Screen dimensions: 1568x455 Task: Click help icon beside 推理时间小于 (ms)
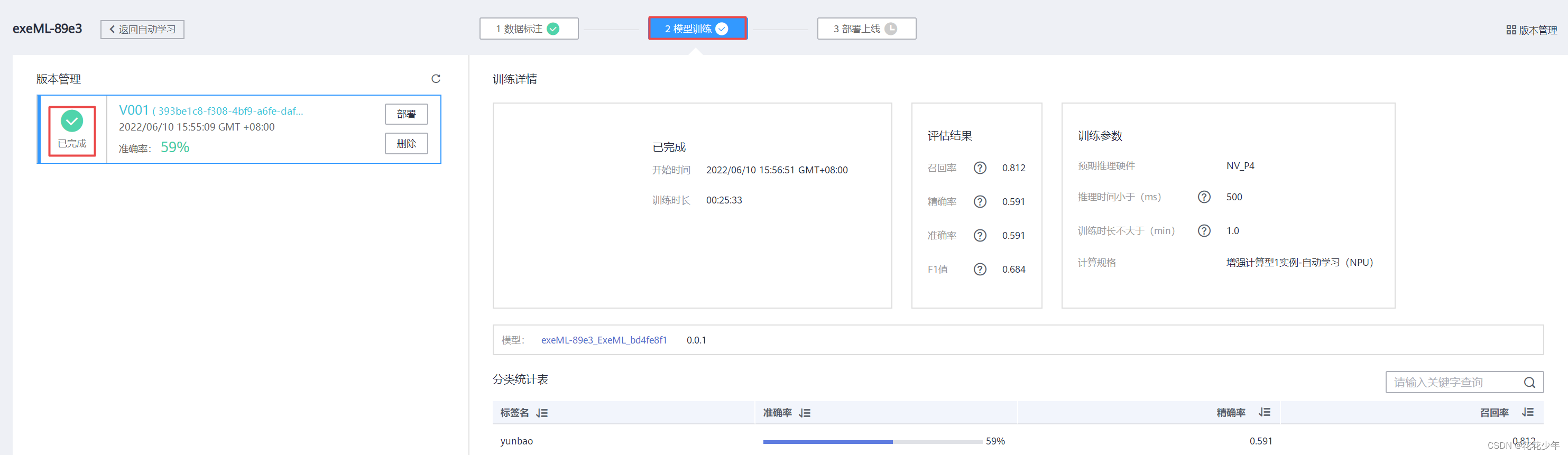(x=1204, y=197)
